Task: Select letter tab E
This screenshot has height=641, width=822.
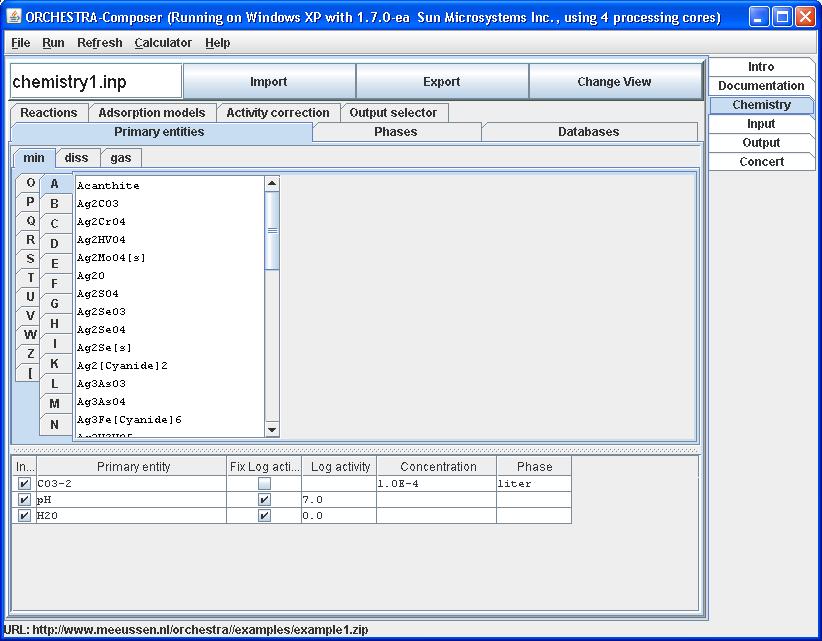Action: (55, 264)
